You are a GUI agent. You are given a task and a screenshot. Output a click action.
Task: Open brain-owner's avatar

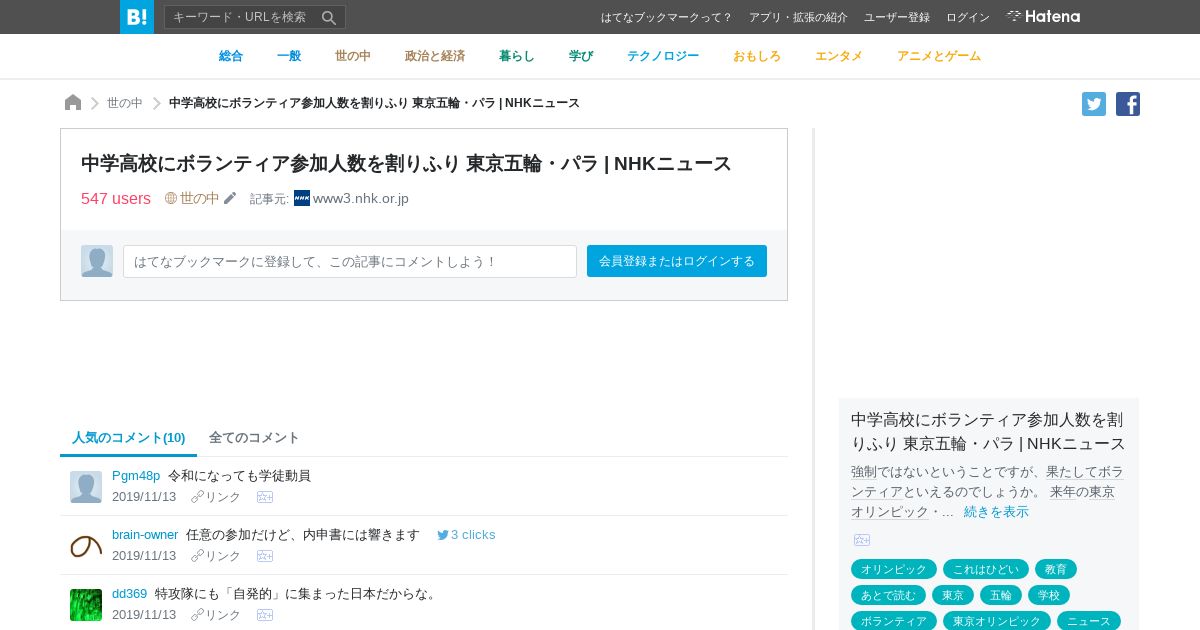pyautogui.click(x=86, y=546)
